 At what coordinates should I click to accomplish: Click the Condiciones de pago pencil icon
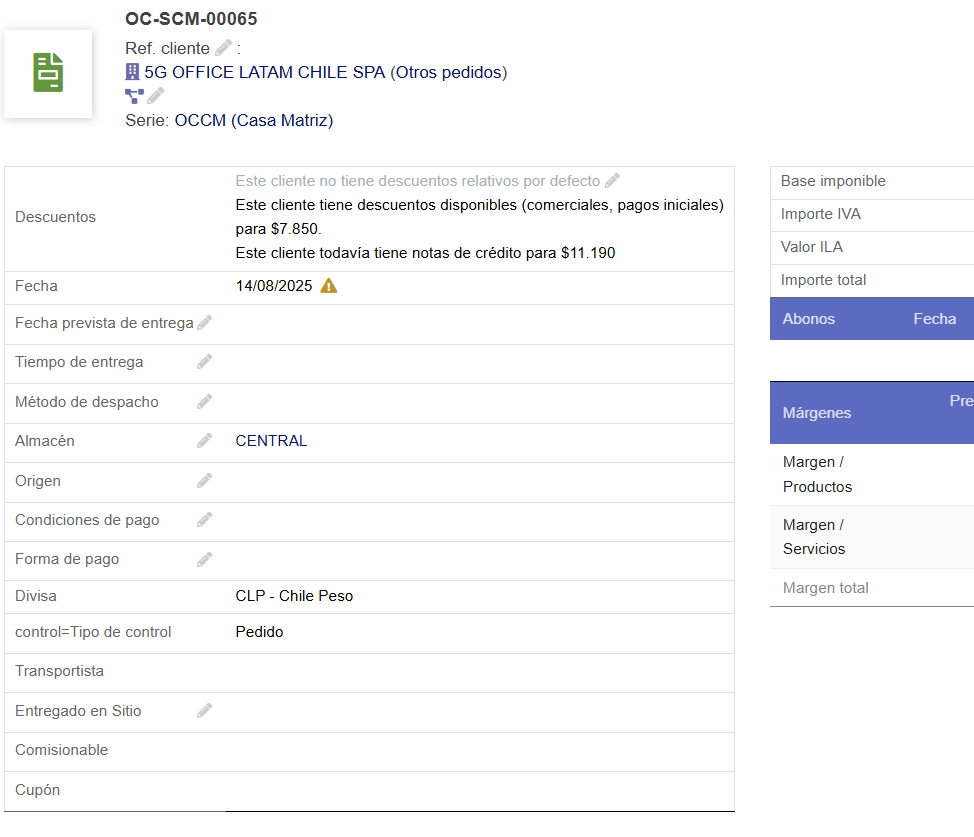pyautogui.click(x=204, y=519)
